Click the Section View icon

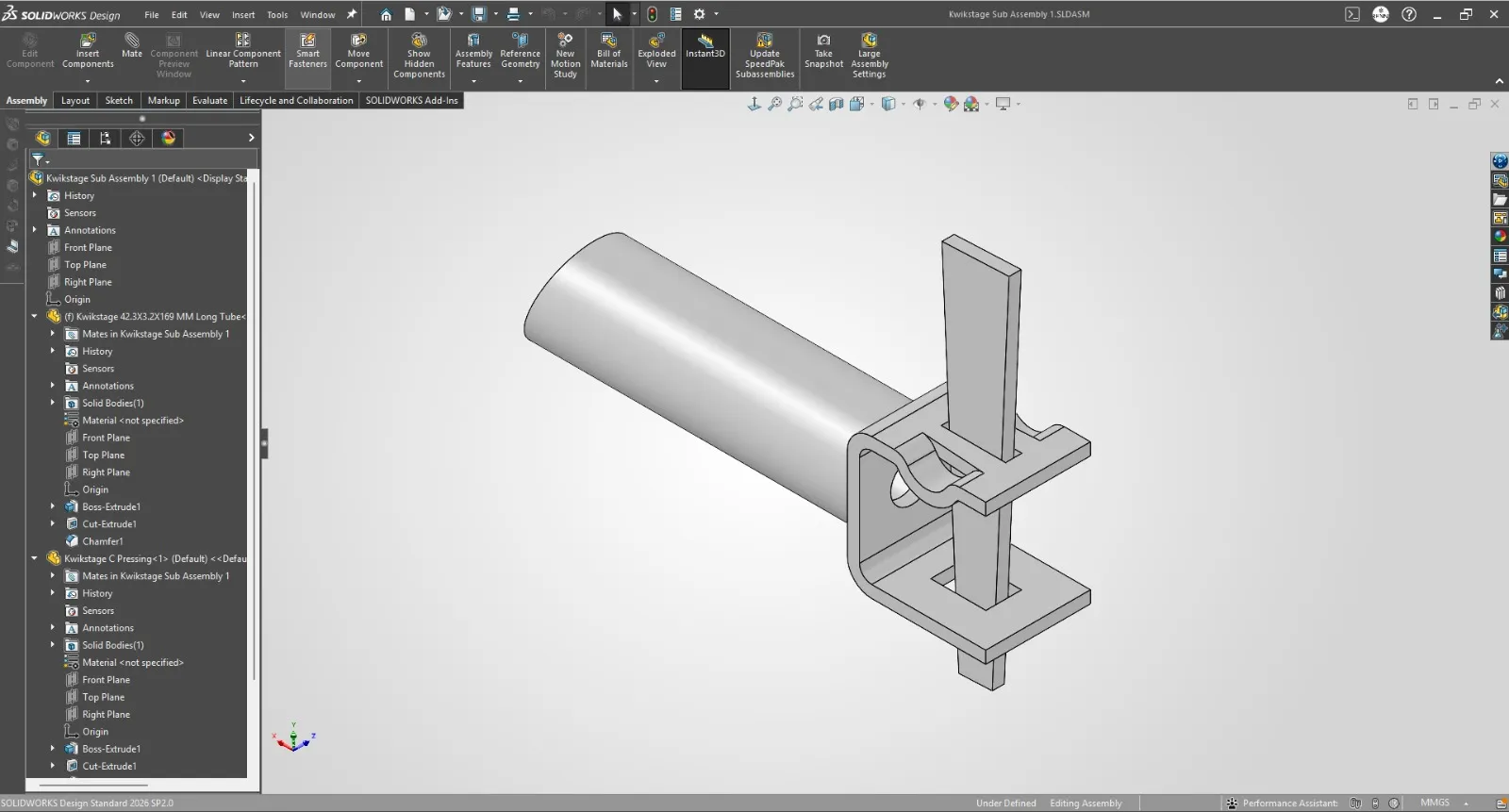pos(836,104)
